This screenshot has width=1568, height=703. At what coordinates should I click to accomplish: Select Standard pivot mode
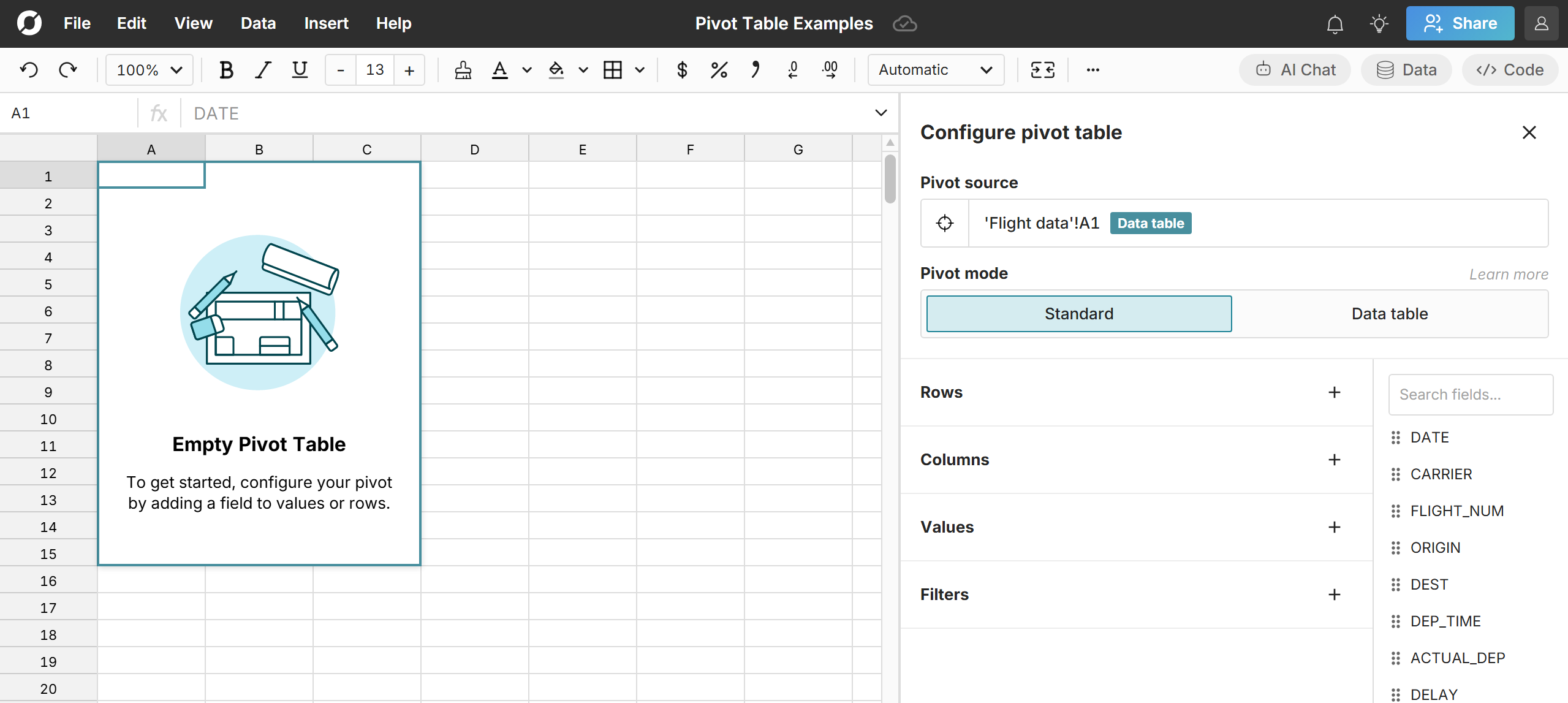point(1078,313)
